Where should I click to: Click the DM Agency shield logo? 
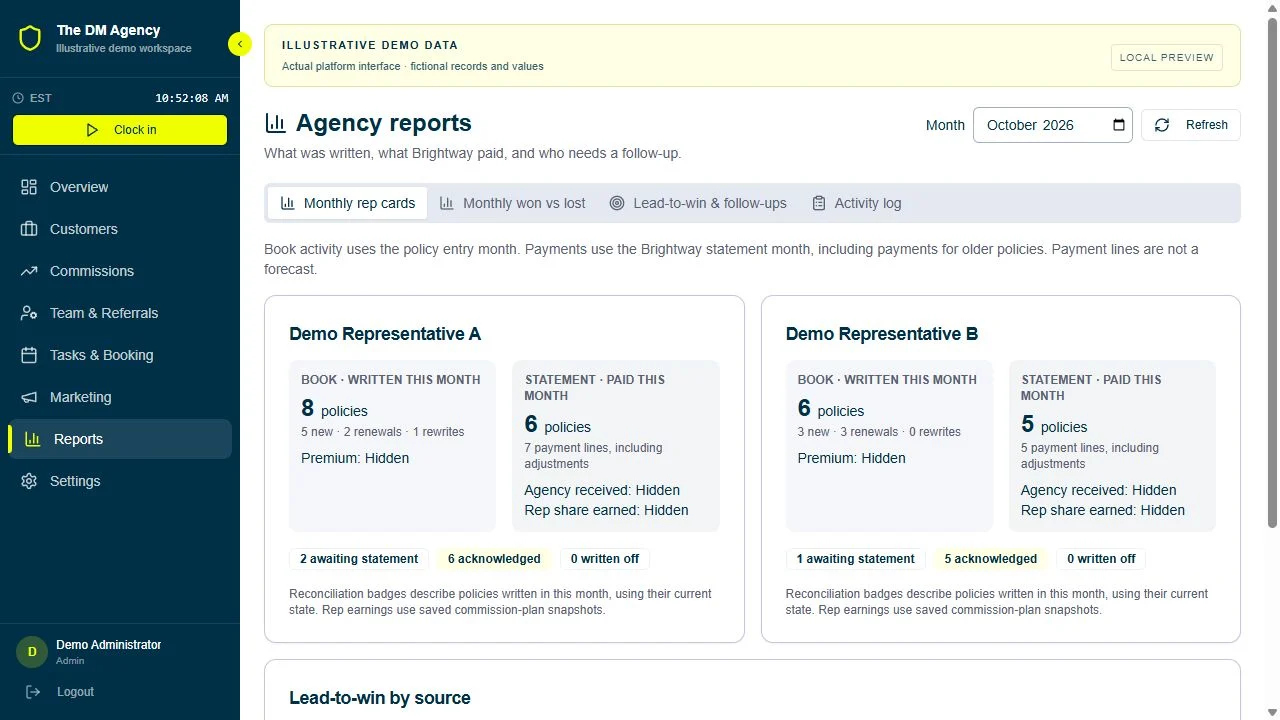click(30, 39)
